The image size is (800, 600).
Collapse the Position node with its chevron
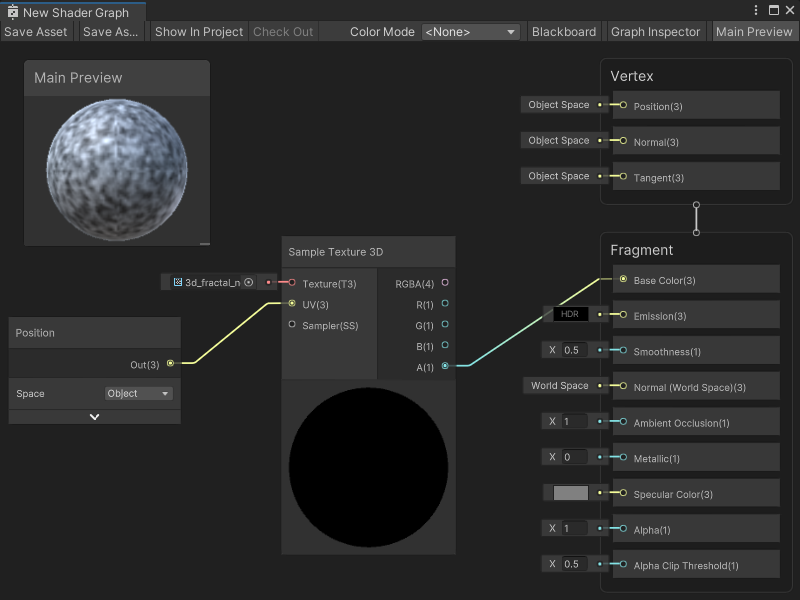(x=94, y=415)
